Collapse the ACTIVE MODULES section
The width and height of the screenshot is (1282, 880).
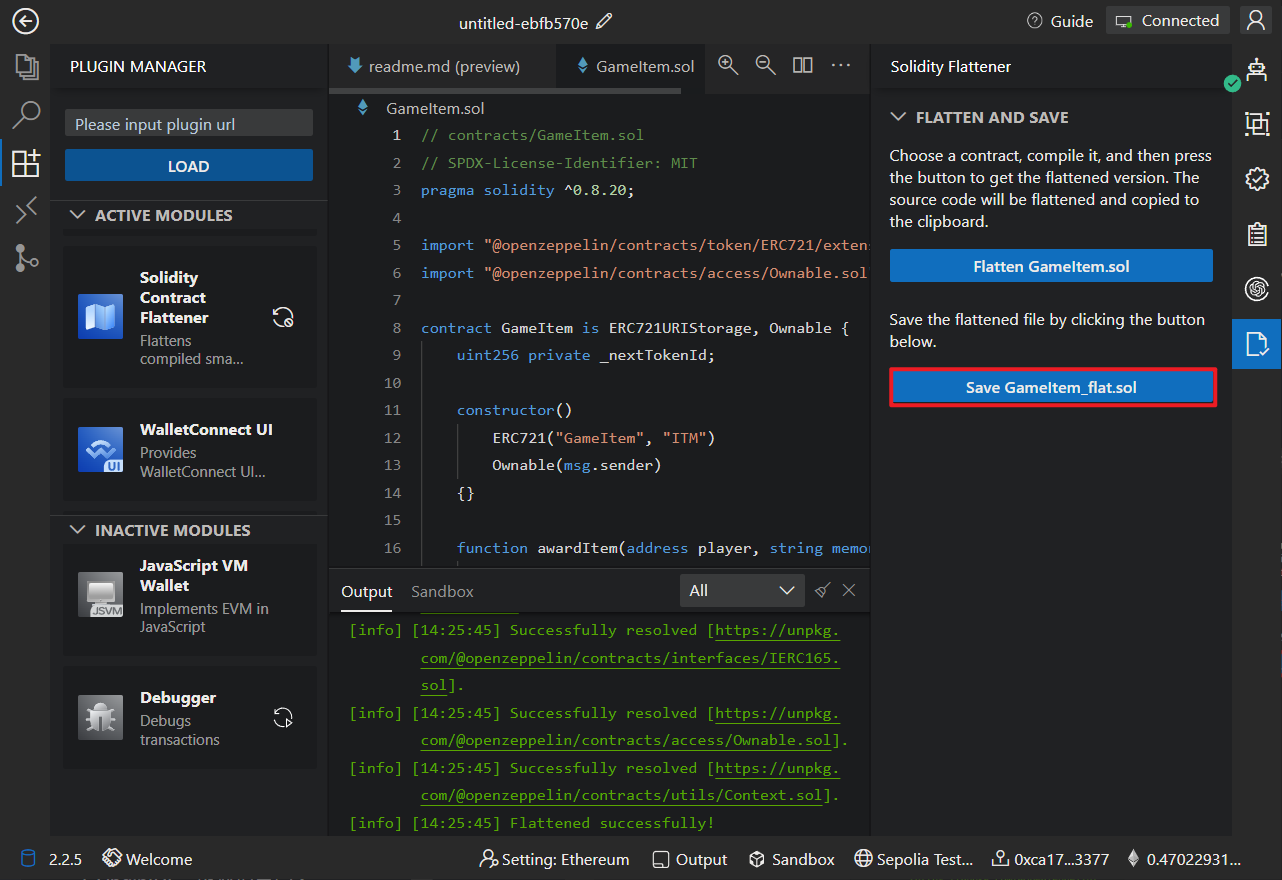click(78, 215)
